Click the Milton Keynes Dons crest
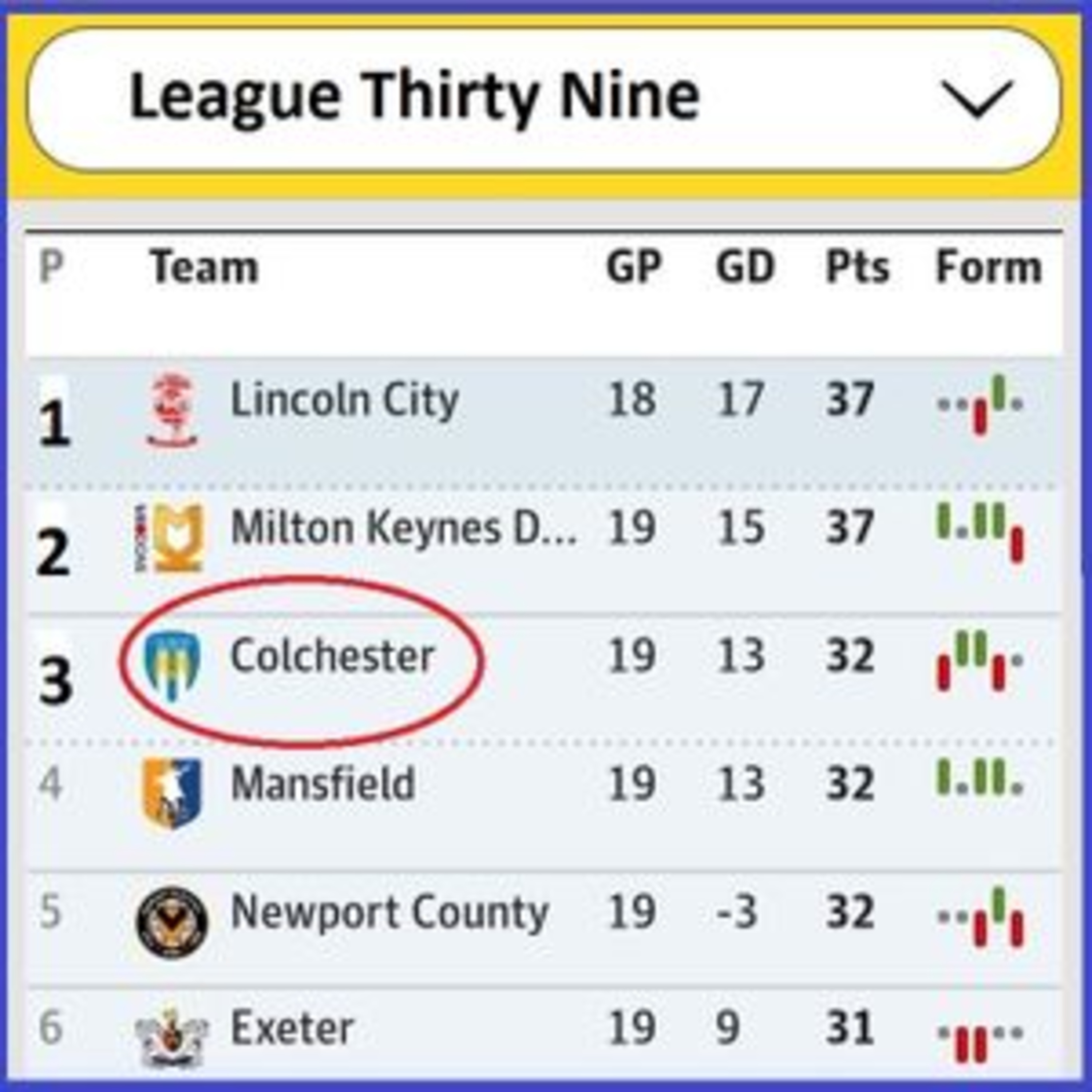This screenshot has width=1092, height=1092. tap(170, 538)
